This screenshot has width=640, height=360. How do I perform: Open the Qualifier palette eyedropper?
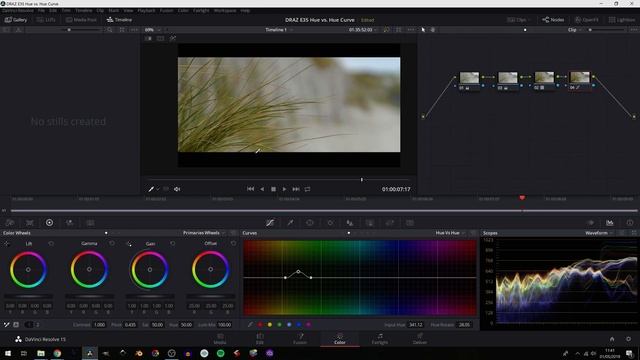(x=290, y=222)
